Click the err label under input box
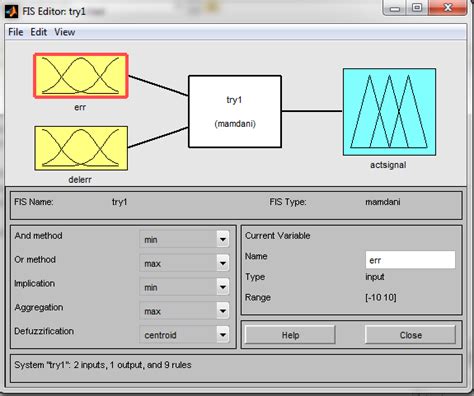Viewport: 474px width, 396px height. pyautogui.click(x=80, y=107)
